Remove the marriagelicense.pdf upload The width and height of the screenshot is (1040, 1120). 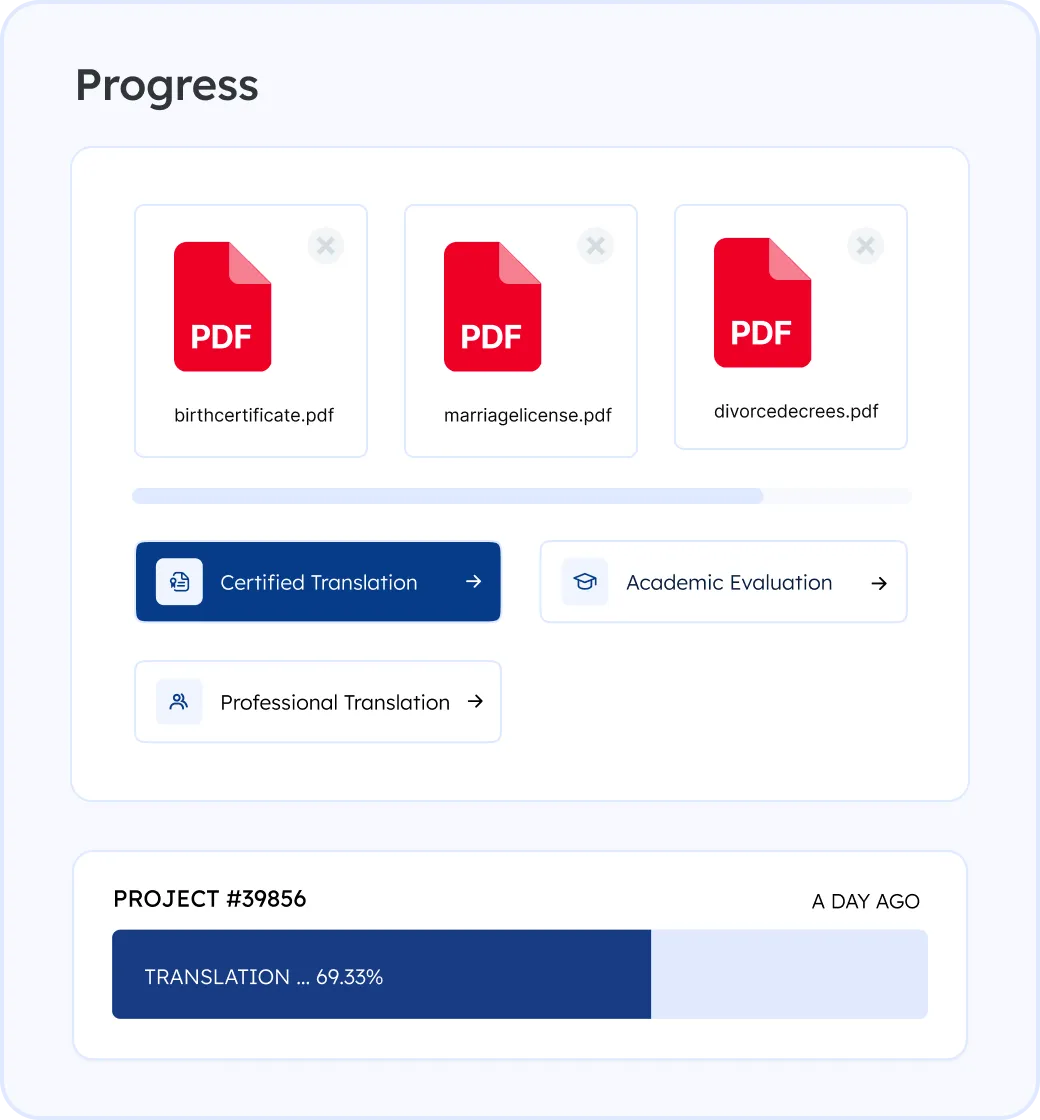point(596,245)
